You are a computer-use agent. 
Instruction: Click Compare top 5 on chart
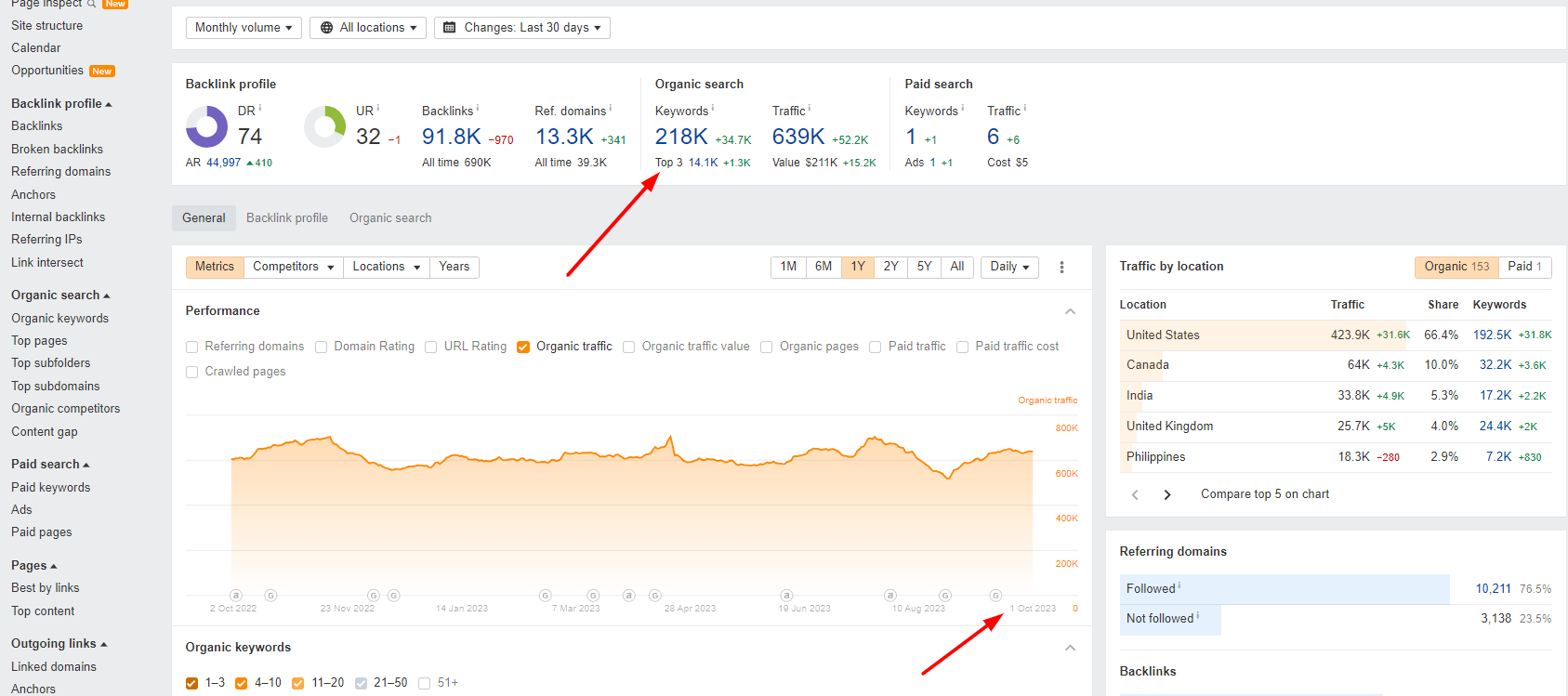pyautogui.click(x=1264, y=494)
